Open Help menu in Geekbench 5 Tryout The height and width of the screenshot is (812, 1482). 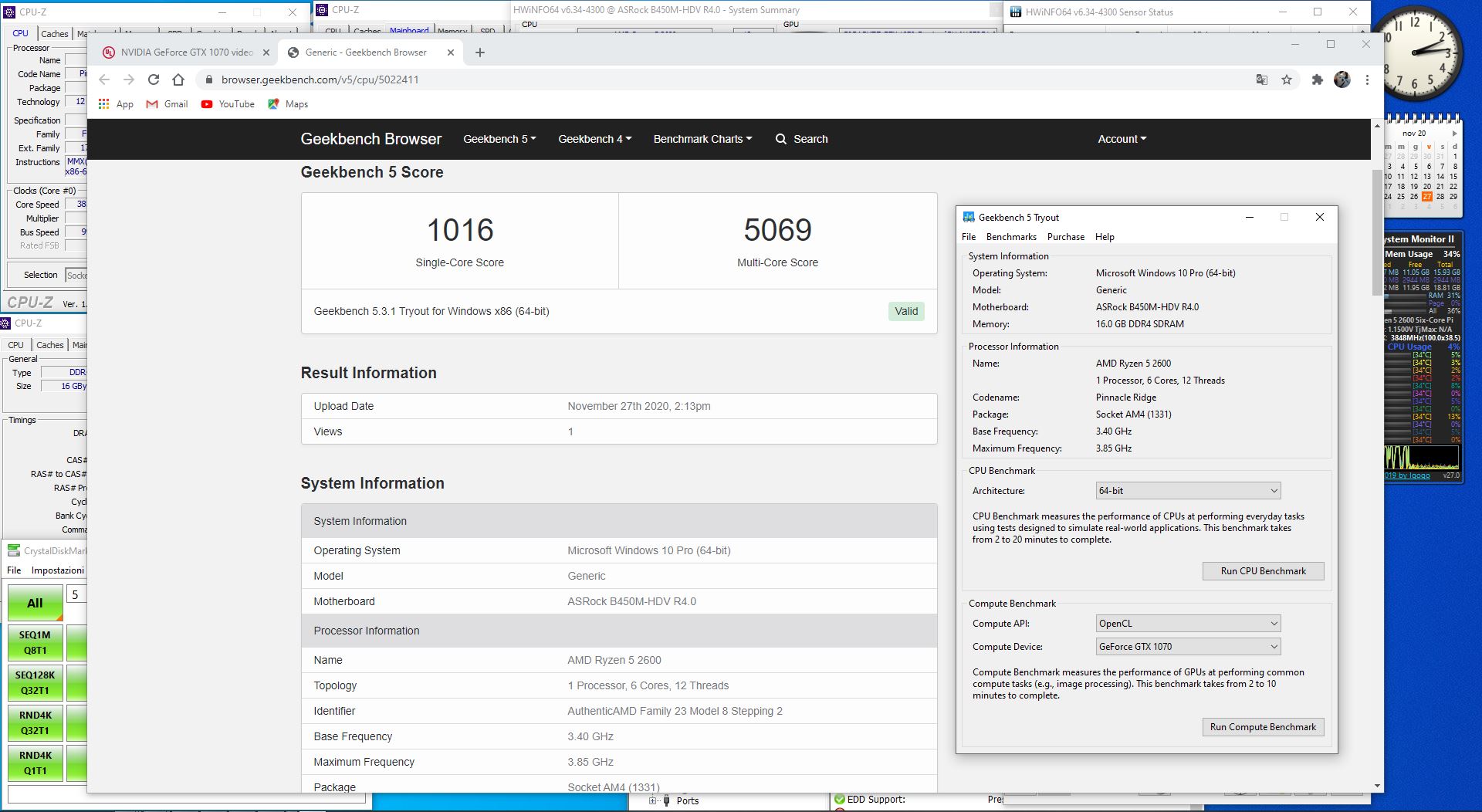[1105, 237]
